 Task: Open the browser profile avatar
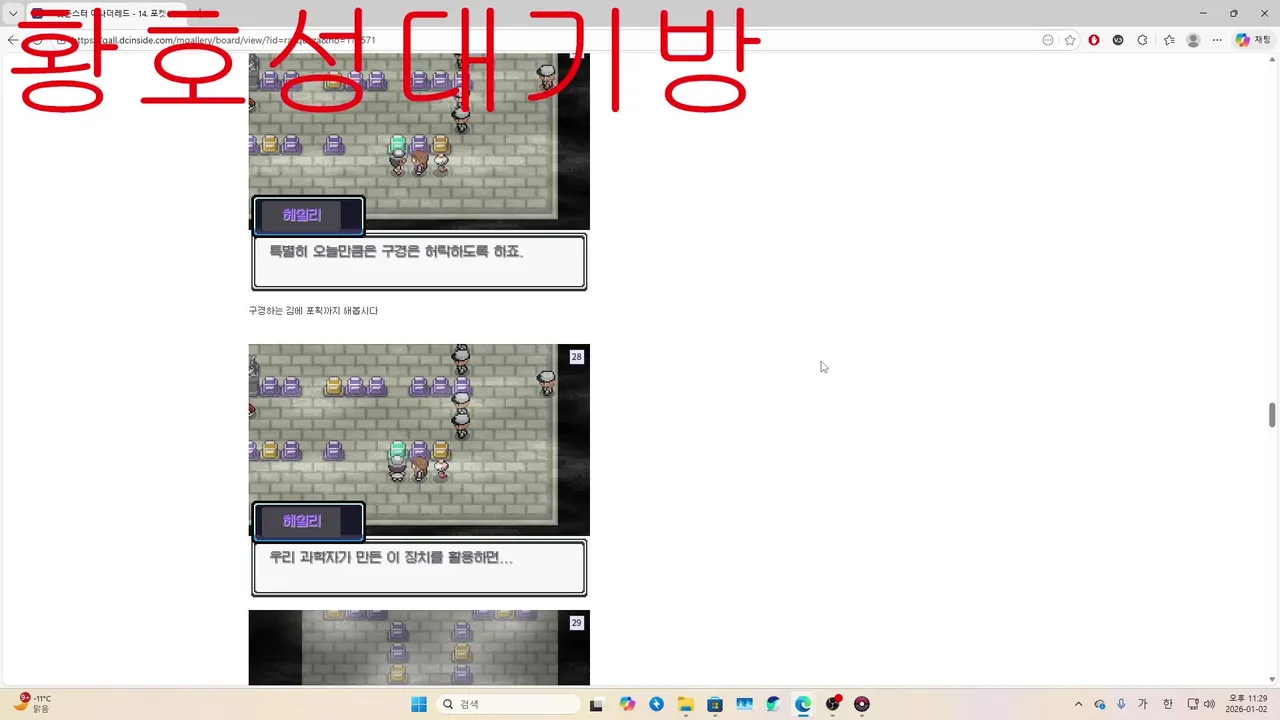[x=1193, y=40]
